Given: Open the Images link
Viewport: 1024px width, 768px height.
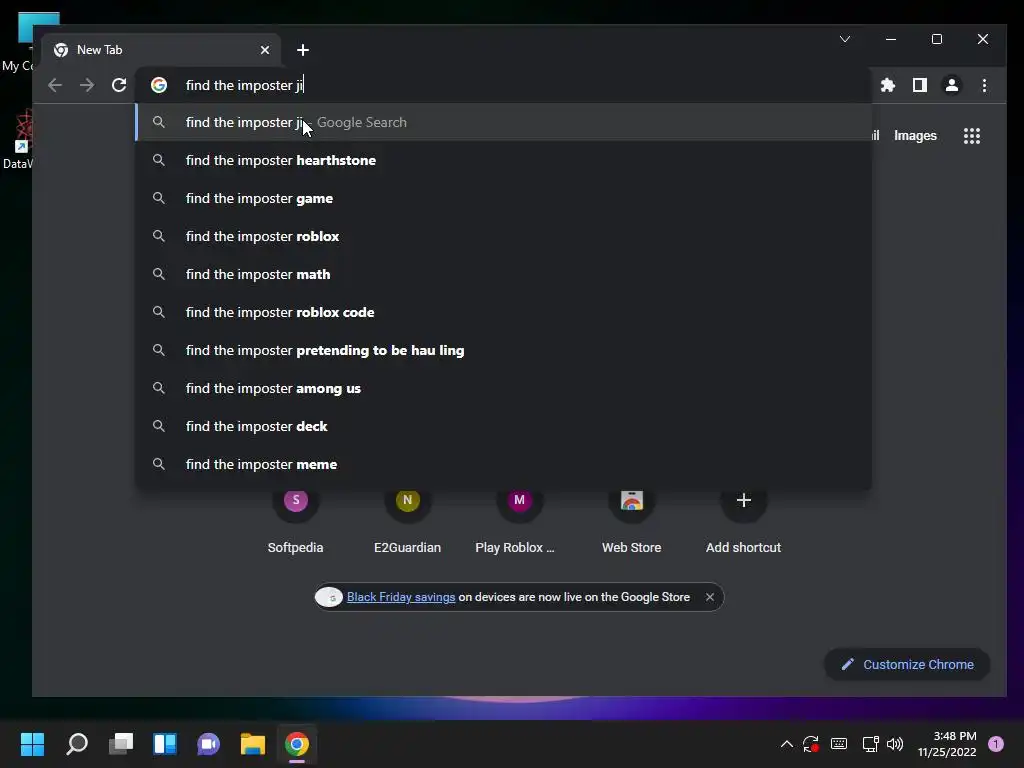Looking at the screenshot, I should (915, 136).
